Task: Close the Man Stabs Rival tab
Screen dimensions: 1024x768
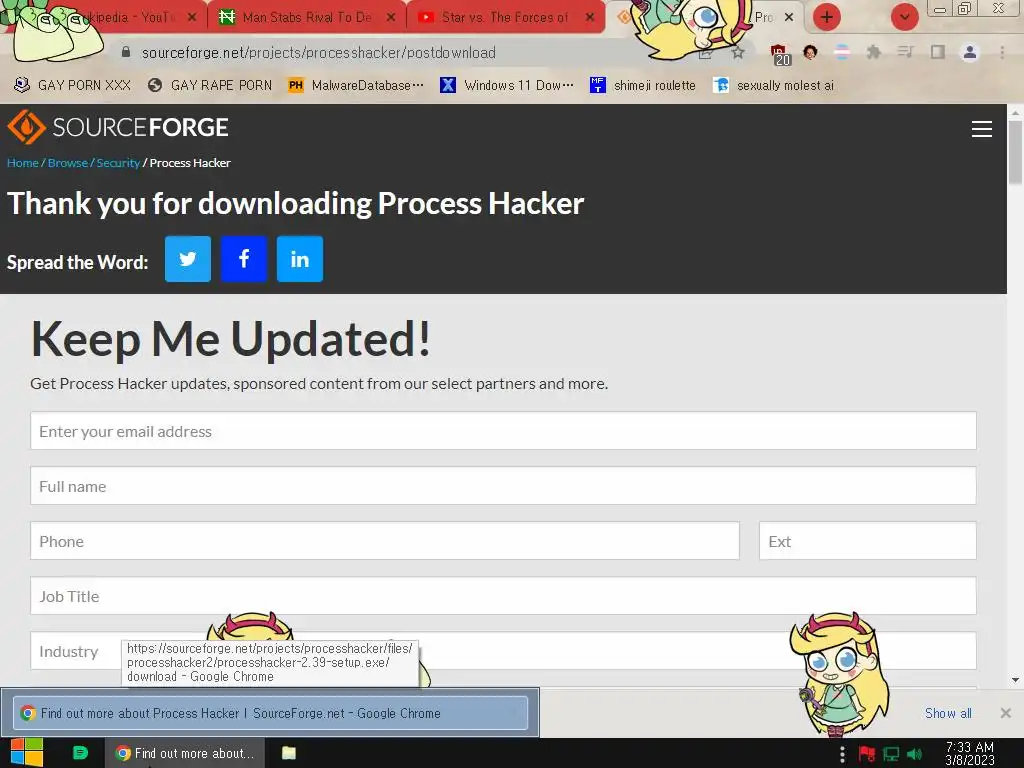Action: [x=391, y=17]
